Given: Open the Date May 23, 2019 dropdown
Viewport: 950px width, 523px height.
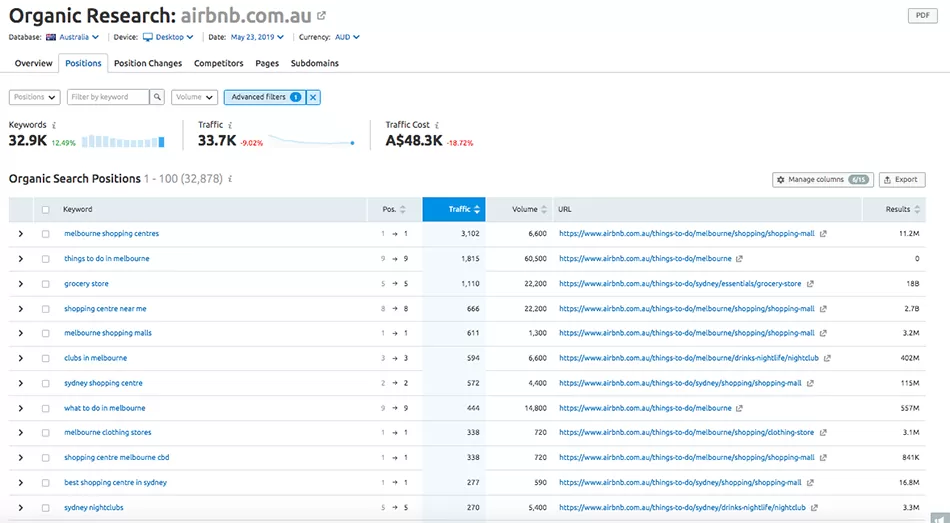Looking at the screenshot, I should click(257, 37).
